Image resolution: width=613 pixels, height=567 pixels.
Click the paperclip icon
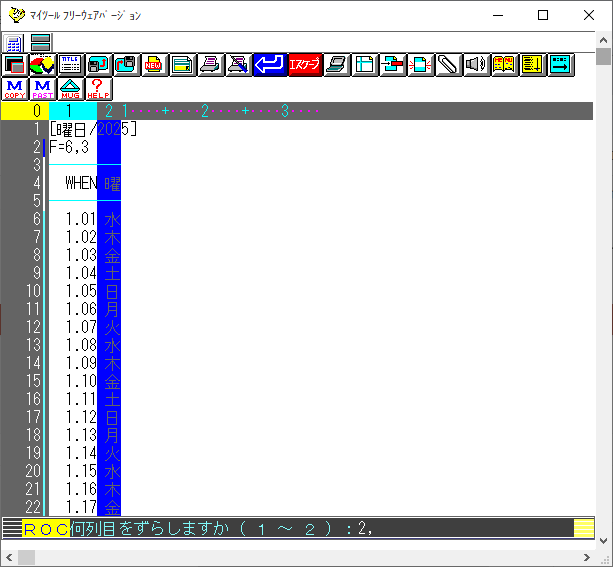(x=448, y=66)
